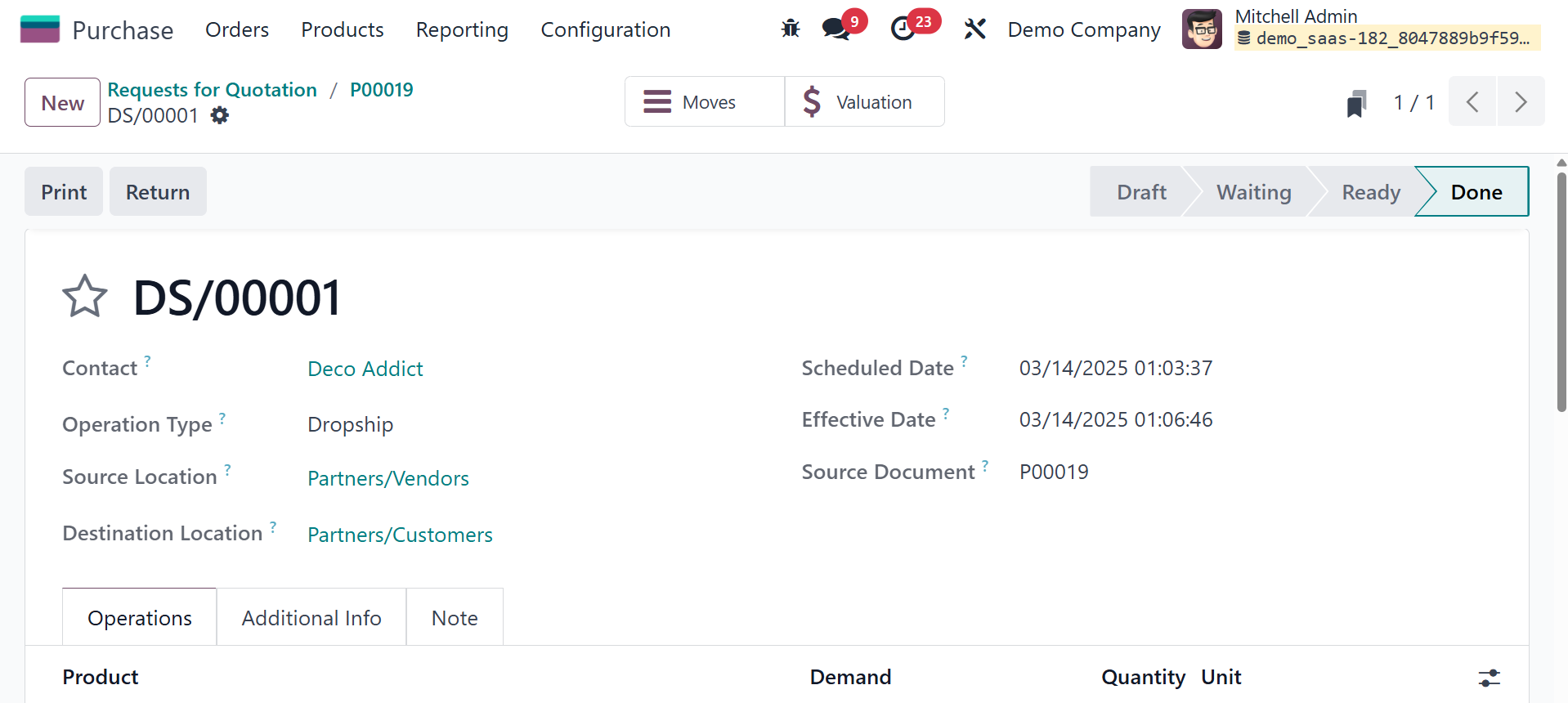
Task: Switch to the Note tab
Action: click(x=455, y=618)
